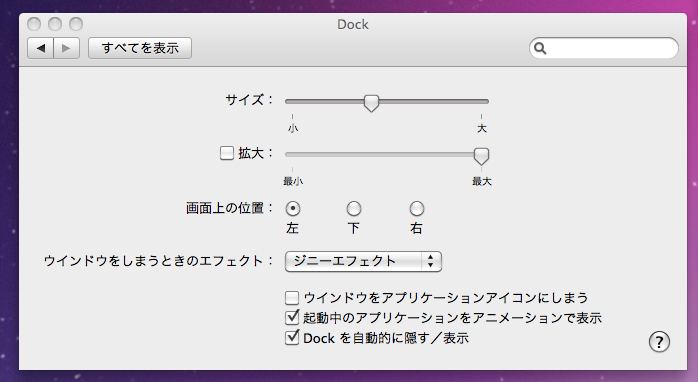This screenshot has height=382, width=698.
Task: Enable ウインドウをアプリケーションアイコンにしまう checkbox
Action: tap(292, 297)
